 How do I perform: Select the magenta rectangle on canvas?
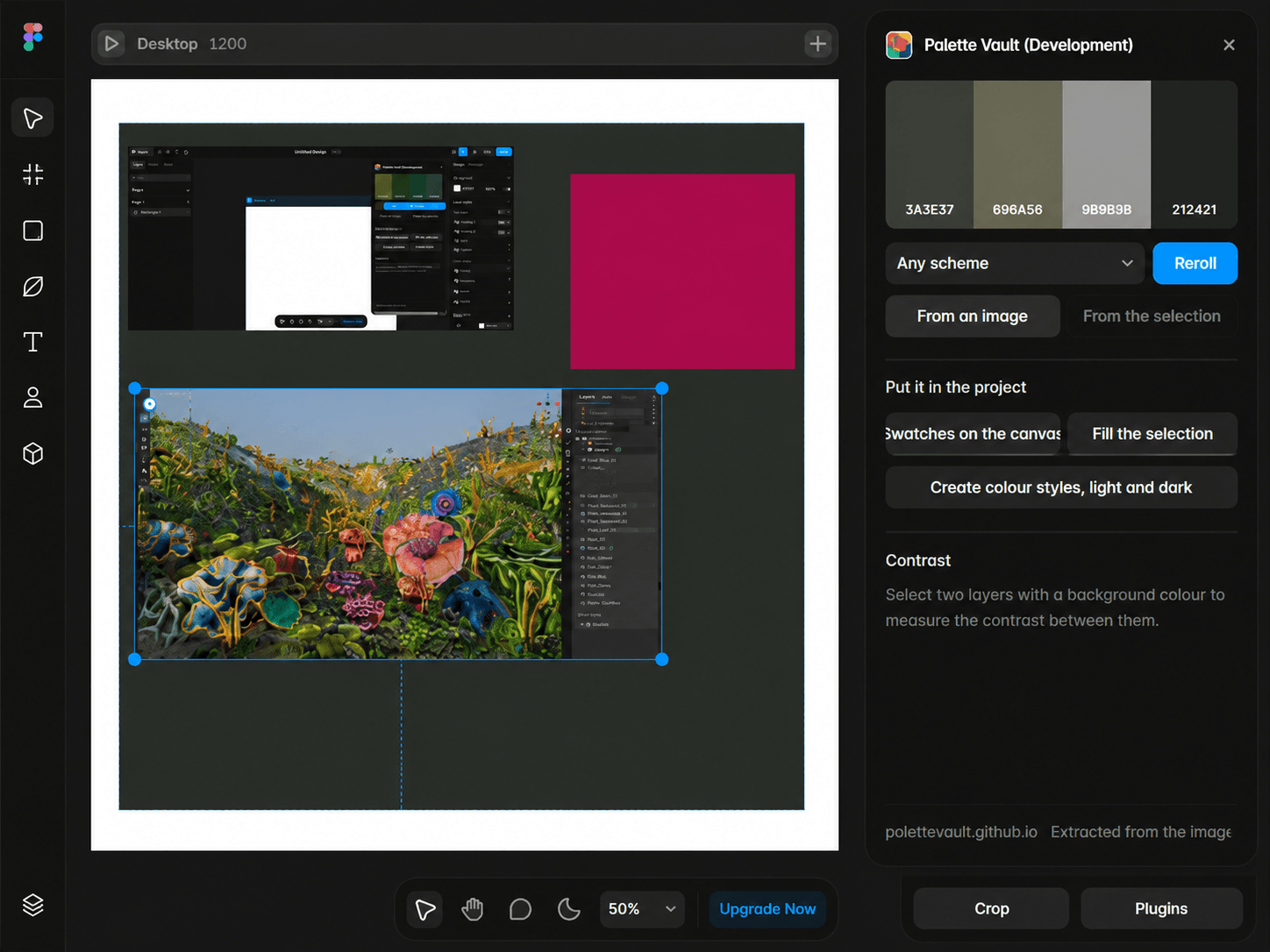[682, 271]
